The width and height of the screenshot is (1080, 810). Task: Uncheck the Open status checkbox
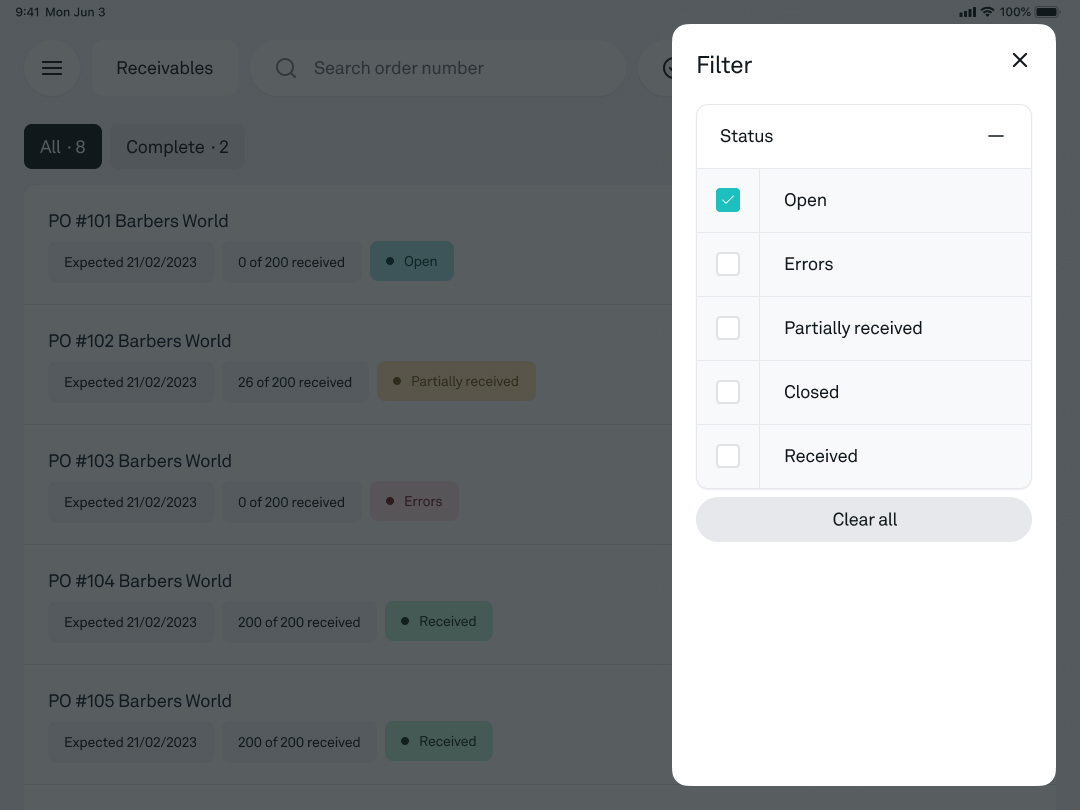(x=727, y=200)
